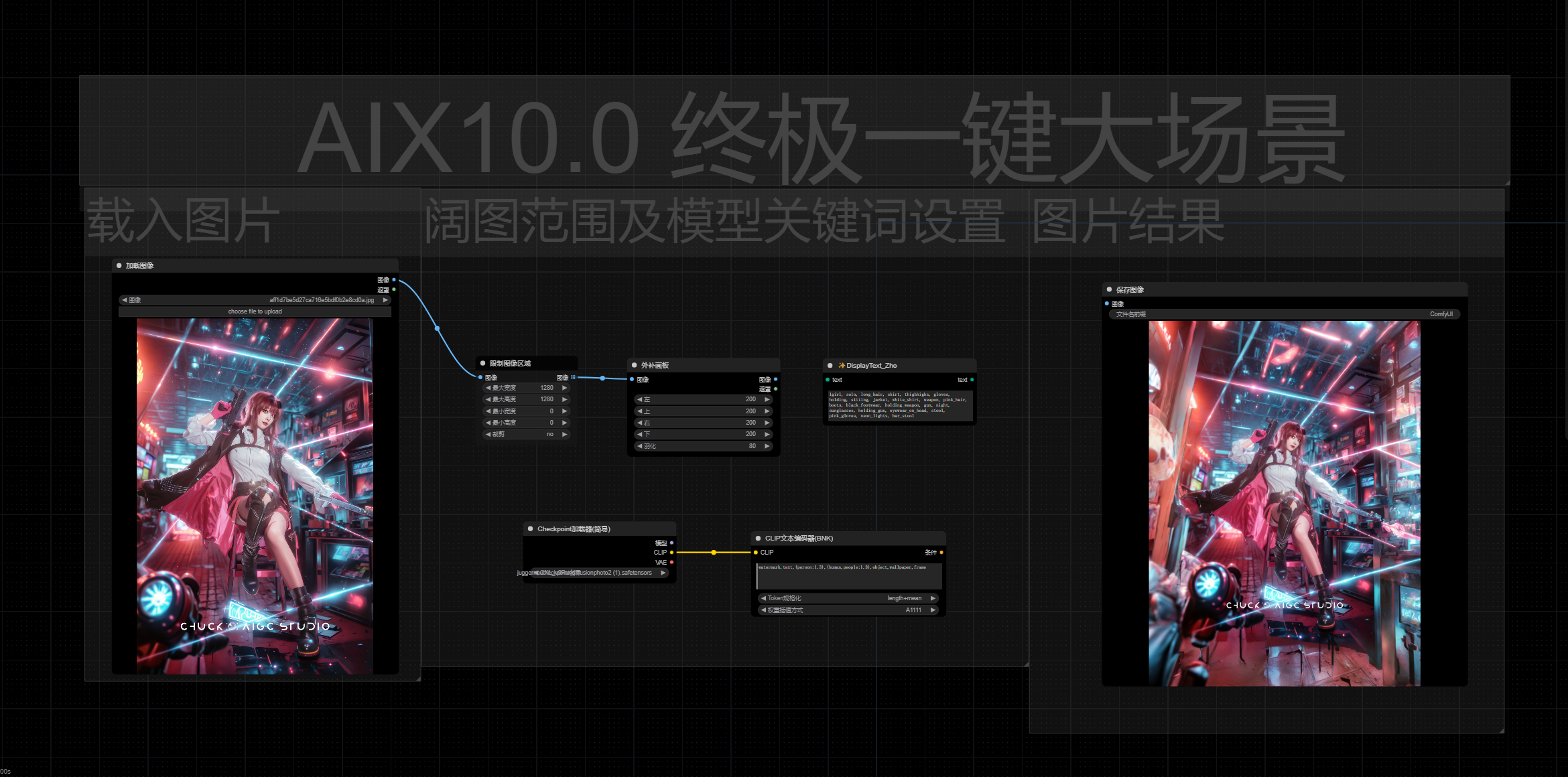Switch 裁剪 option with the left arrow
This screenshot has height=777, width=1568.
[488, 435]
